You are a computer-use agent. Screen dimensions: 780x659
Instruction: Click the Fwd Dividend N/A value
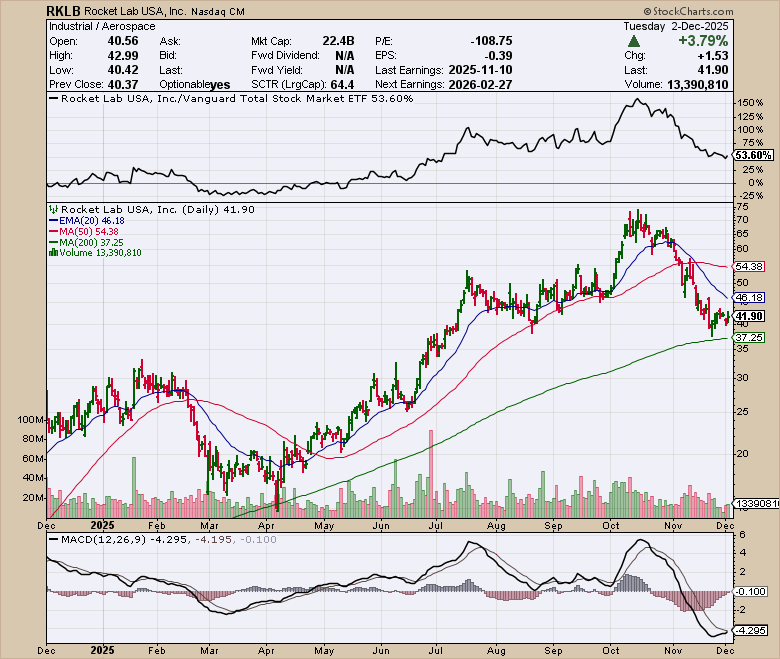click(x=345, y=55)
